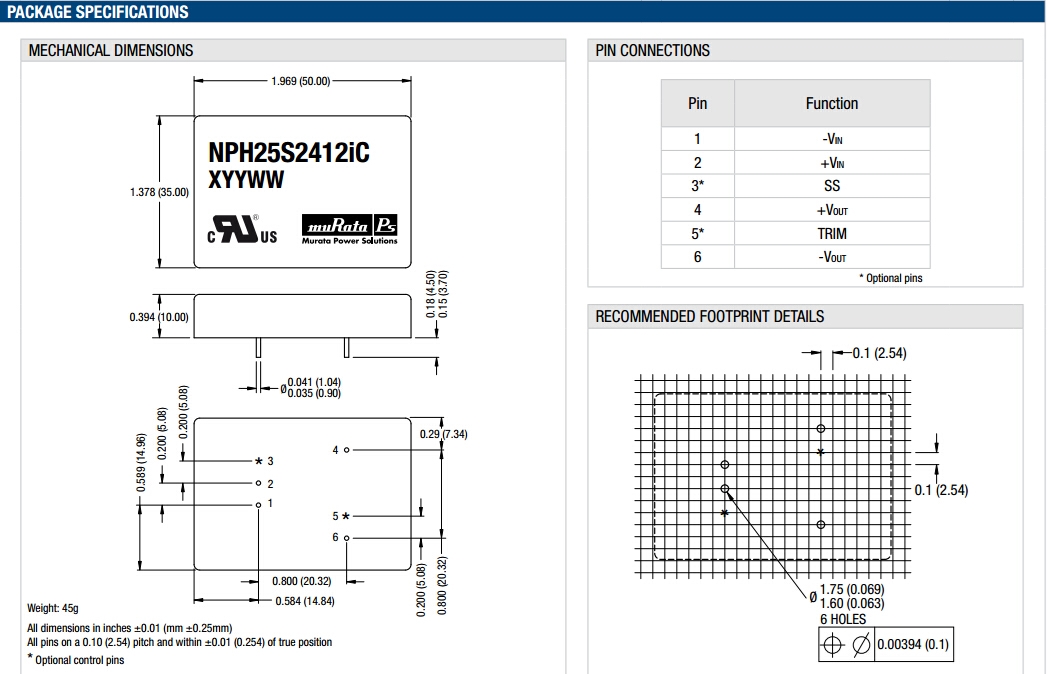The width and height of the screenshot is (1049, 674).
Task: Select pin 4 hole in the bottom view
Action: coord(347,450)
